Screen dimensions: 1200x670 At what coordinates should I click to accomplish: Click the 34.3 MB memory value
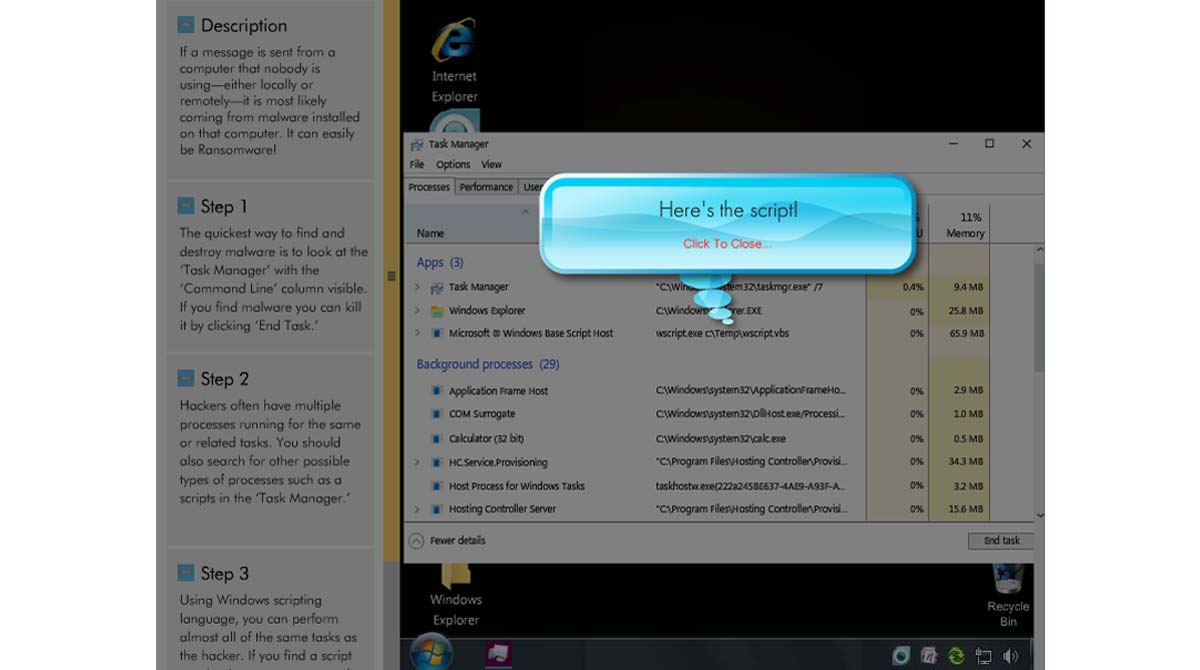[968, 463]
